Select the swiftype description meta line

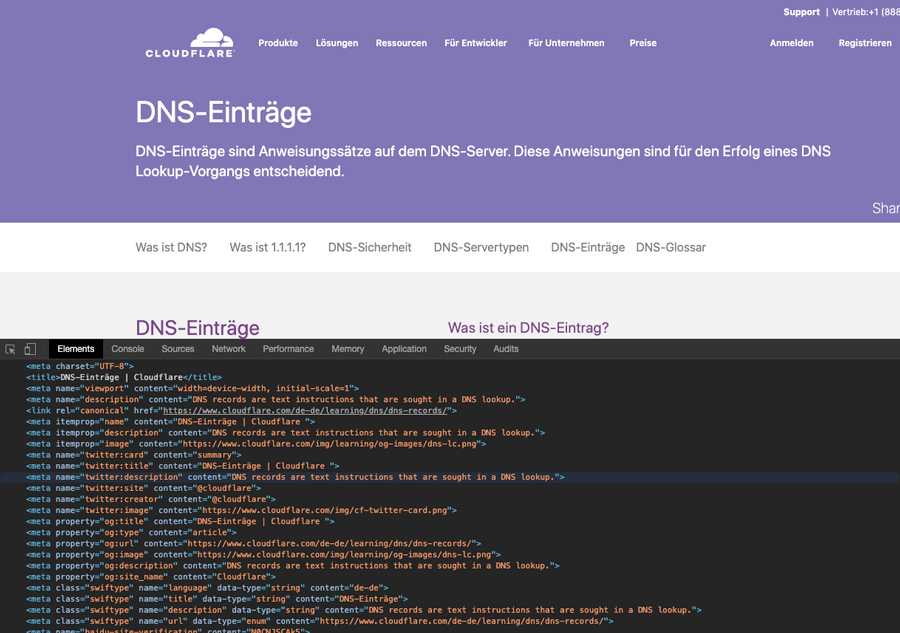(x=364, y=610)
